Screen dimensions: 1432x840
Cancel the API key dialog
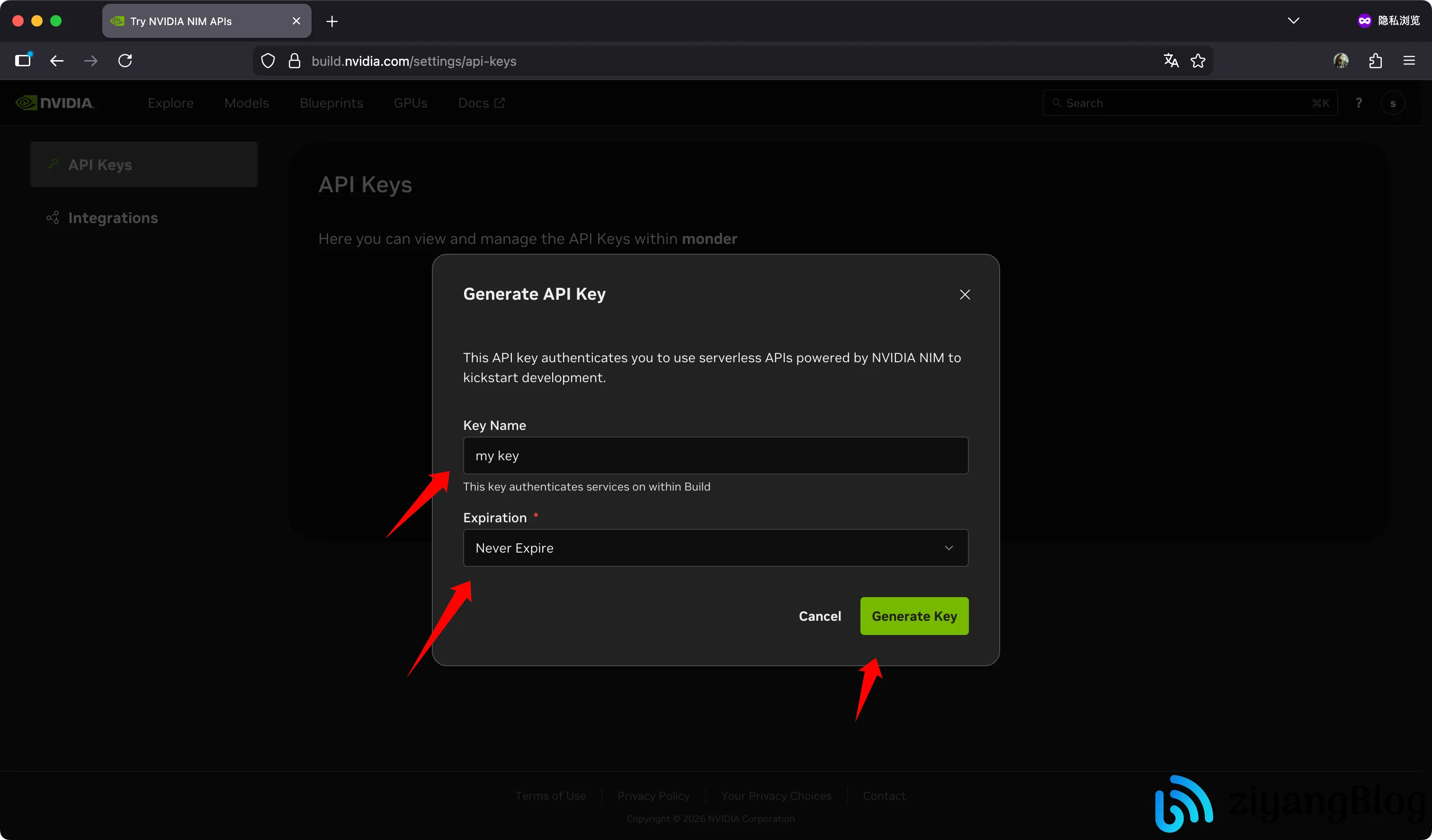pyautogui.click(x=819, y=616)
